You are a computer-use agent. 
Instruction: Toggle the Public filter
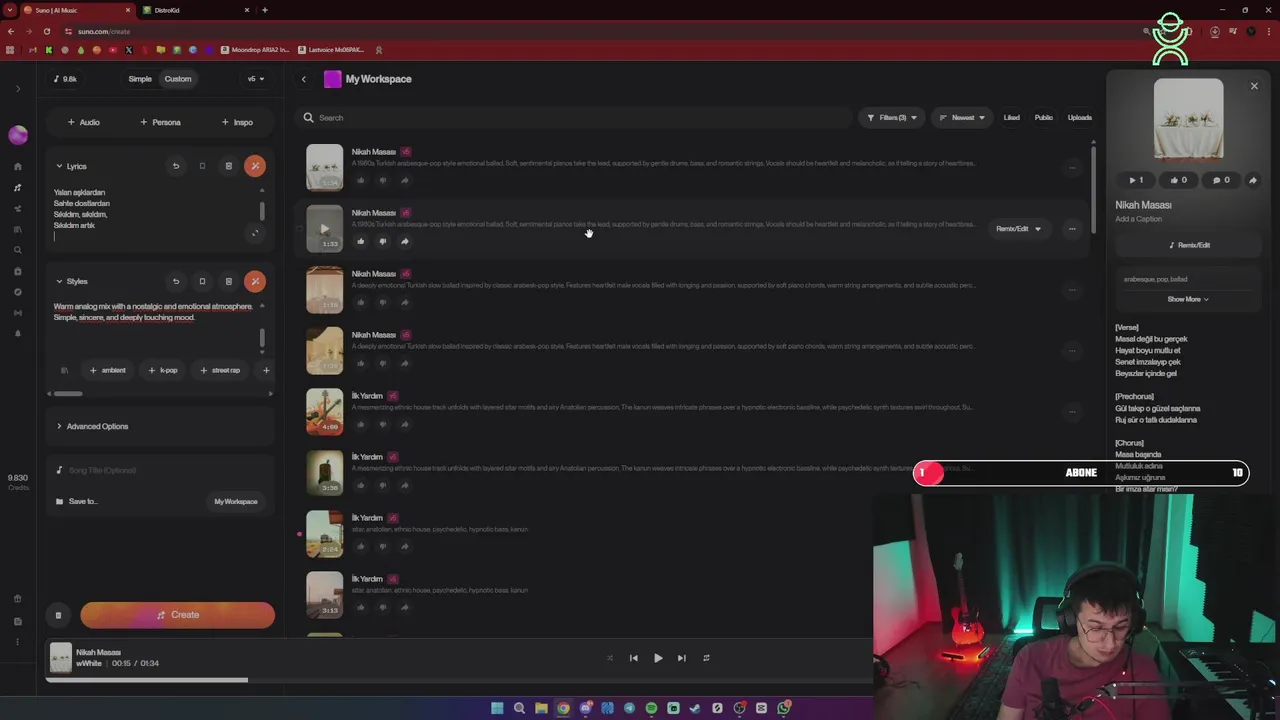1043,118
